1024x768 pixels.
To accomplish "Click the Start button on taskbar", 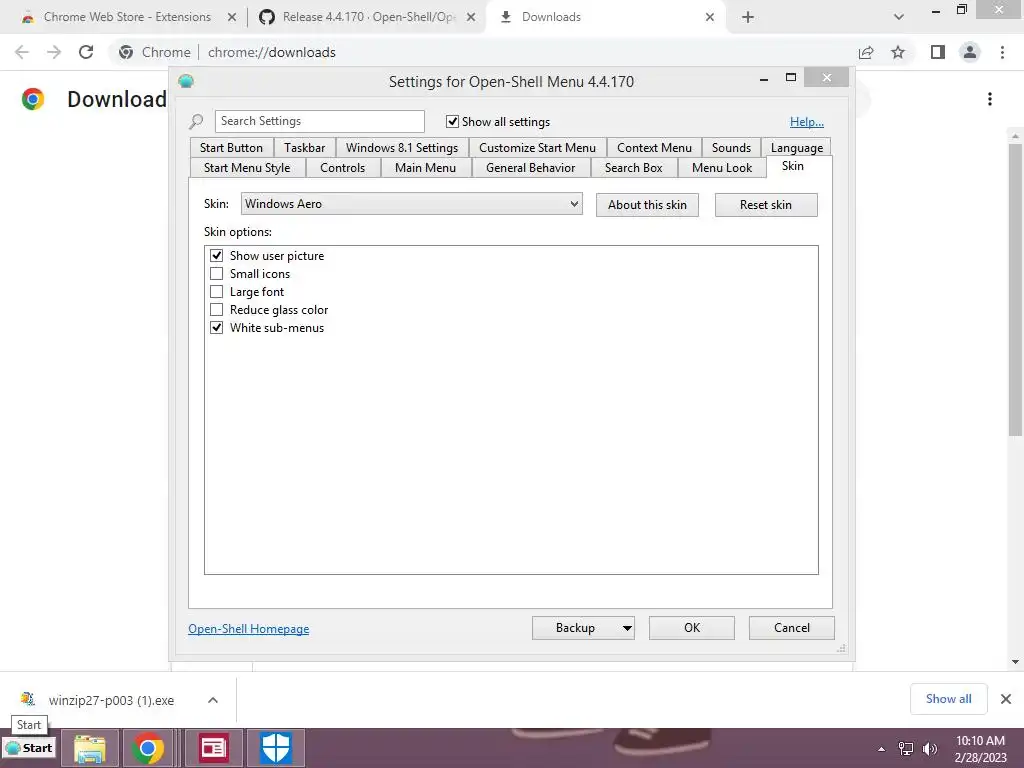I will click(x=29, y=748).
